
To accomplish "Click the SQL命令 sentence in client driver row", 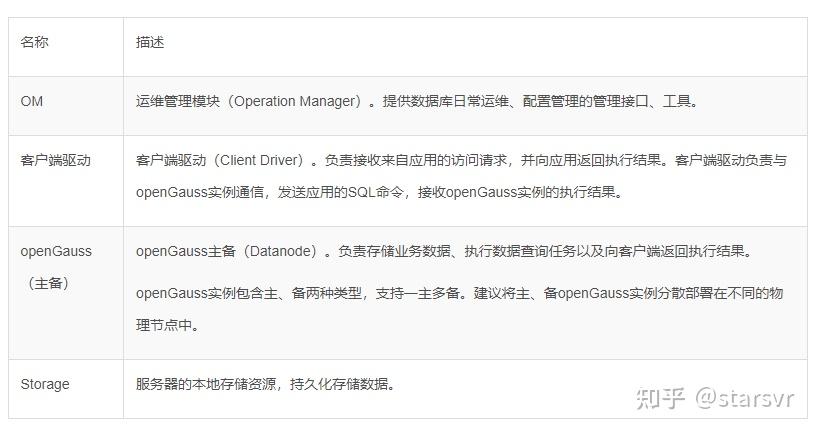I will [379, 192].
